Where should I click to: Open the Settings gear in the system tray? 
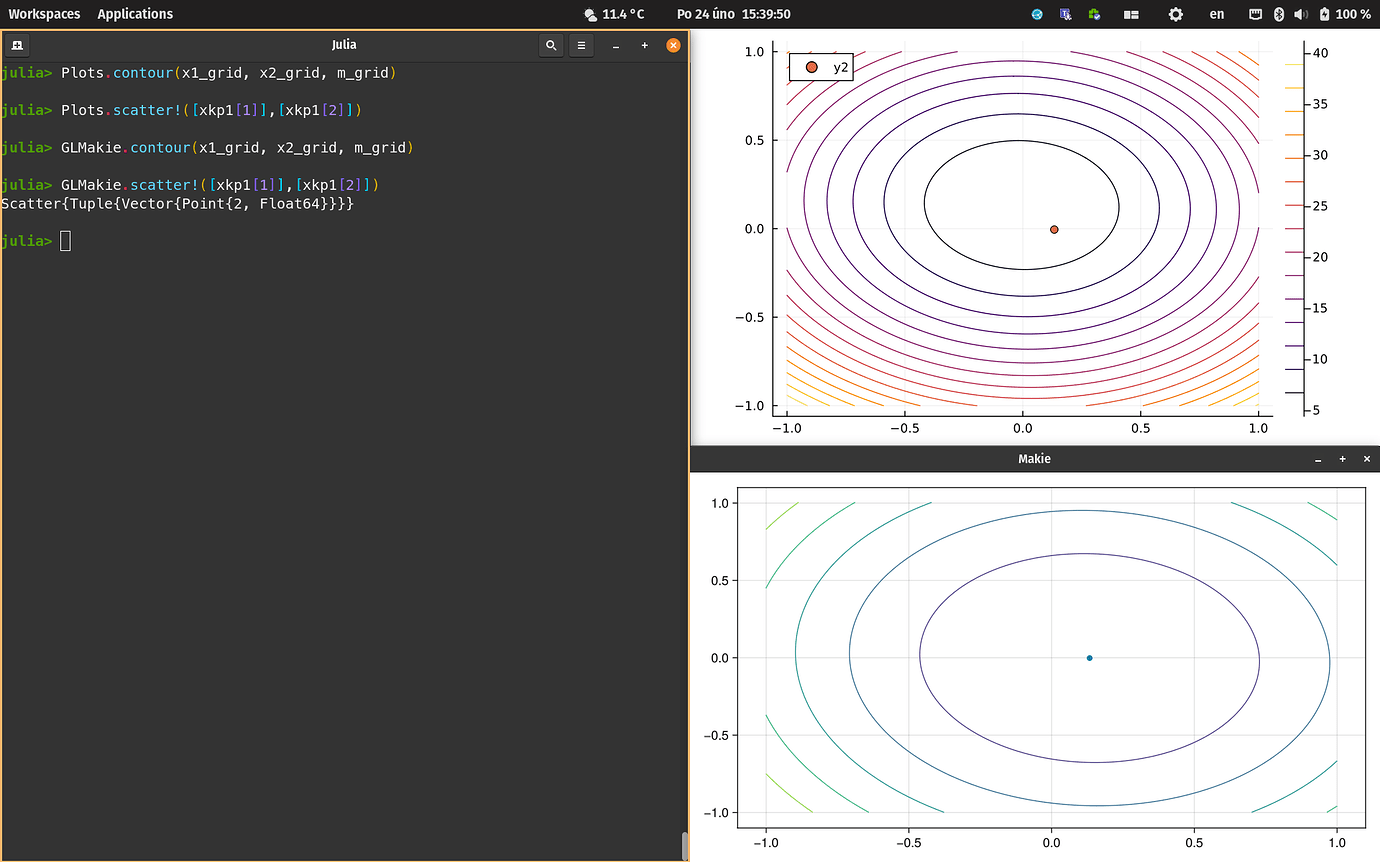pyautogui.click(x=1175, y=14)
